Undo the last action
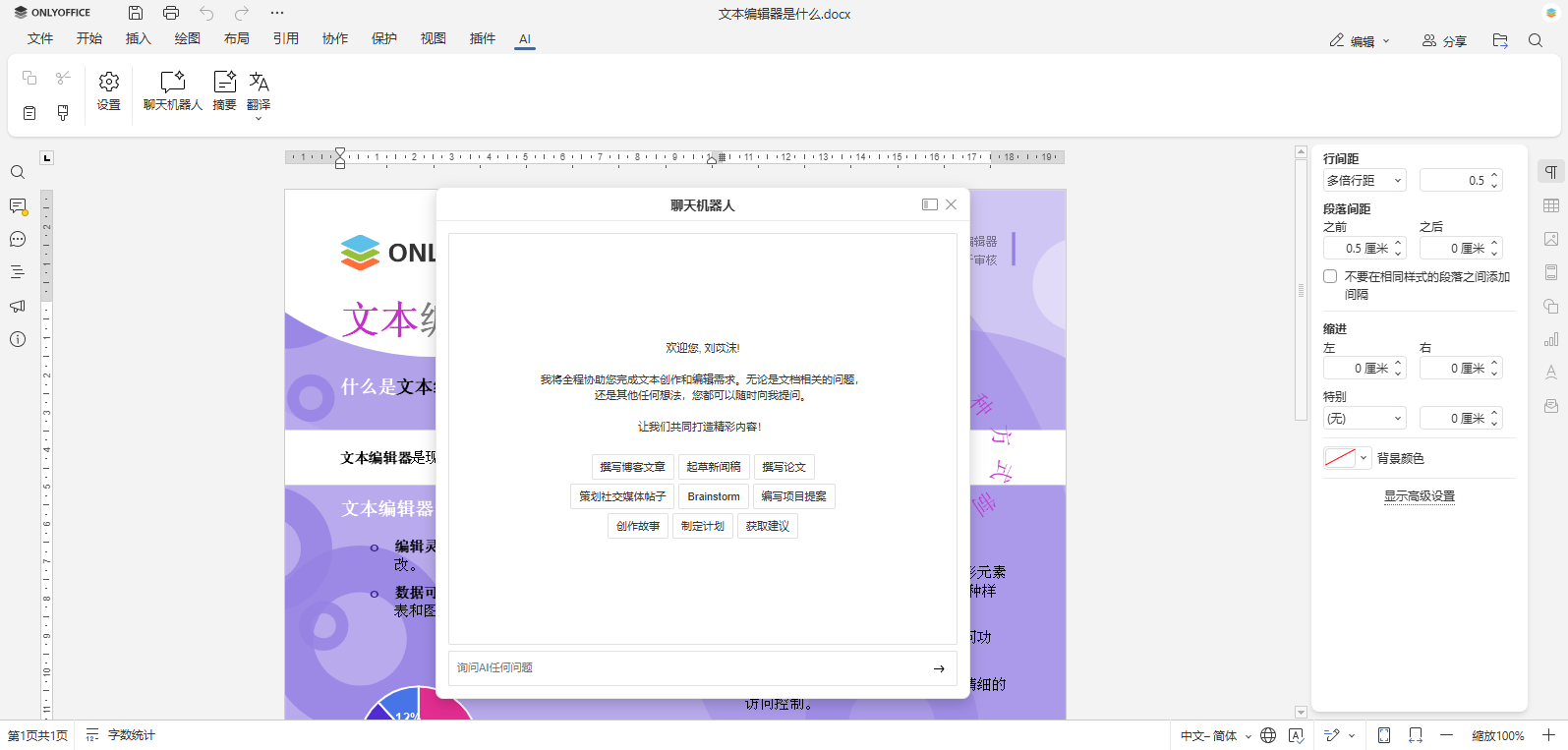 pyautogui.click(x=206, y=13)
